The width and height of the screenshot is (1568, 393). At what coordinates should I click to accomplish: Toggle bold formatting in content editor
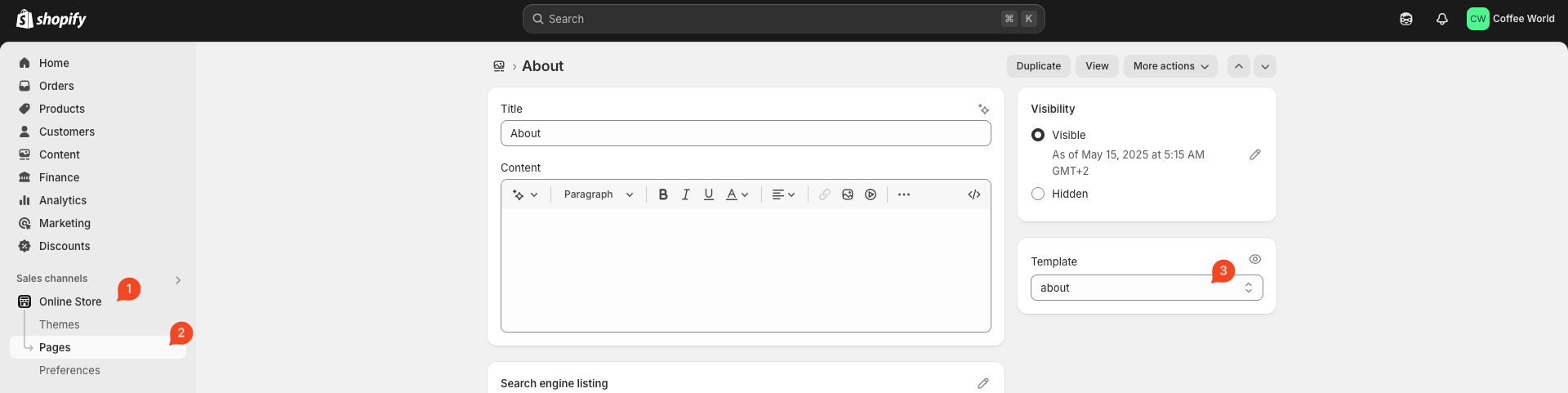[x=663, y=194]
